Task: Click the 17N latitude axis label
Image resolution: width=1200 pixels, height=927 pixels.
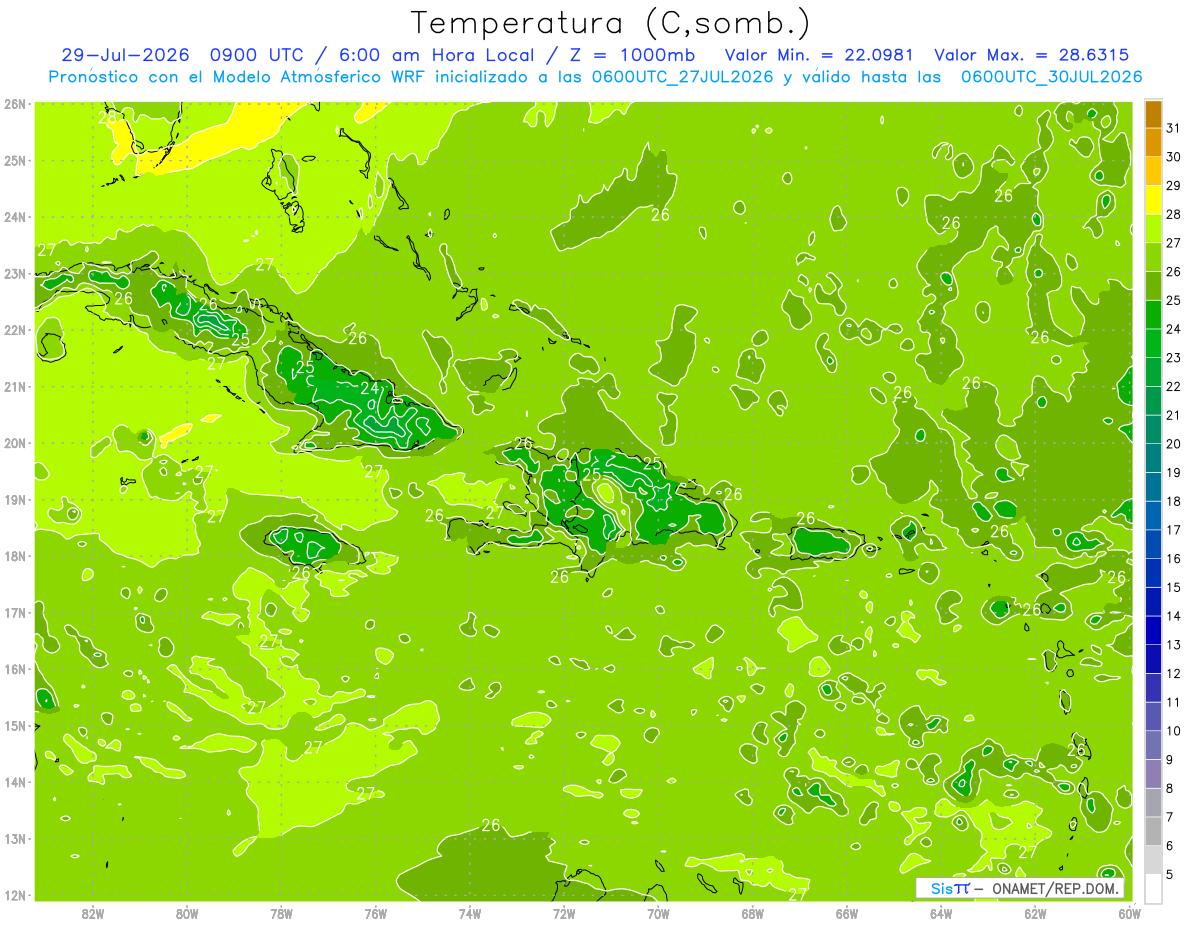Action: coord(14,612)
